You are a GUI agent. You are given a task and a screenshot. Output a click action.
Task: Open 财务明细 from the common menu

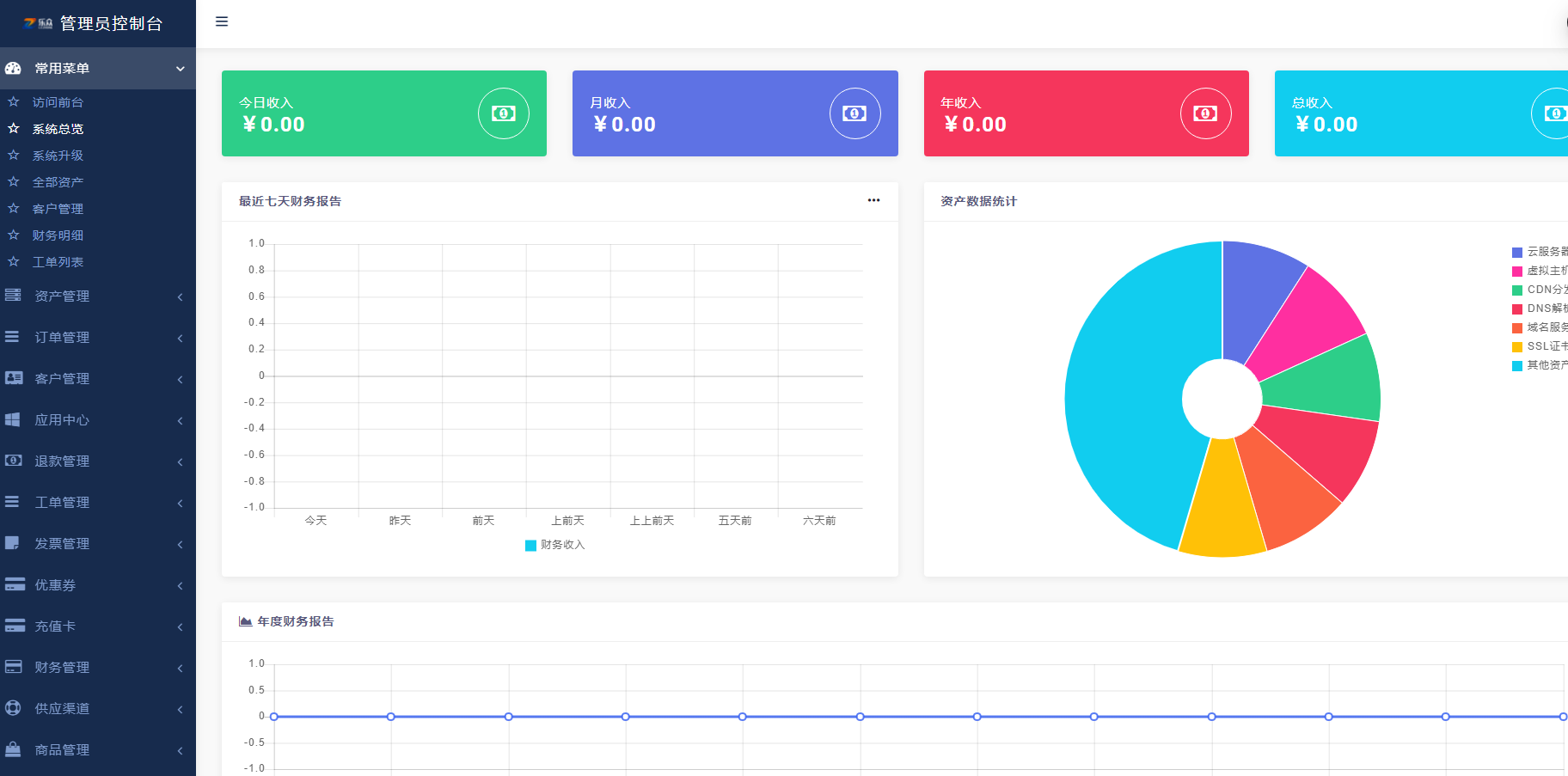pos(58,235)
